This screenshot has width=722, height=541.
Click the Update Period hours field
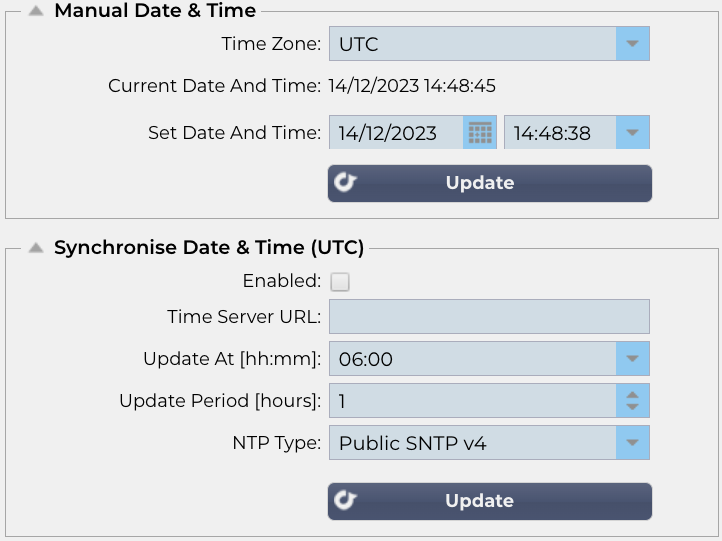[x=472, y=401]
